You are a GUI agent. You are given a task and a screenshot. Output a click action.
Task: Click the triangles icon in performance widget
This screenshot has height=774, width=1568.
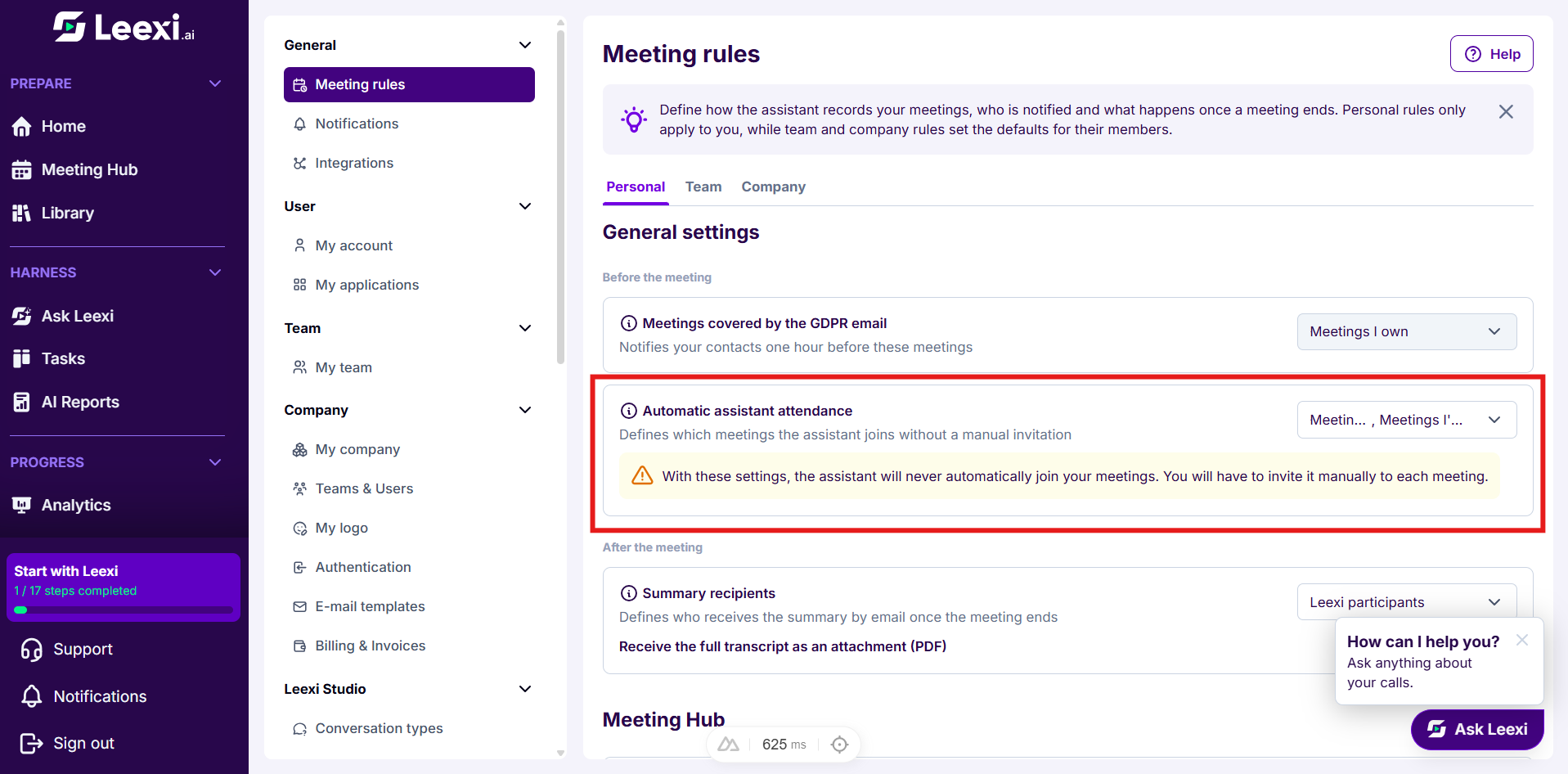(728, 745)
